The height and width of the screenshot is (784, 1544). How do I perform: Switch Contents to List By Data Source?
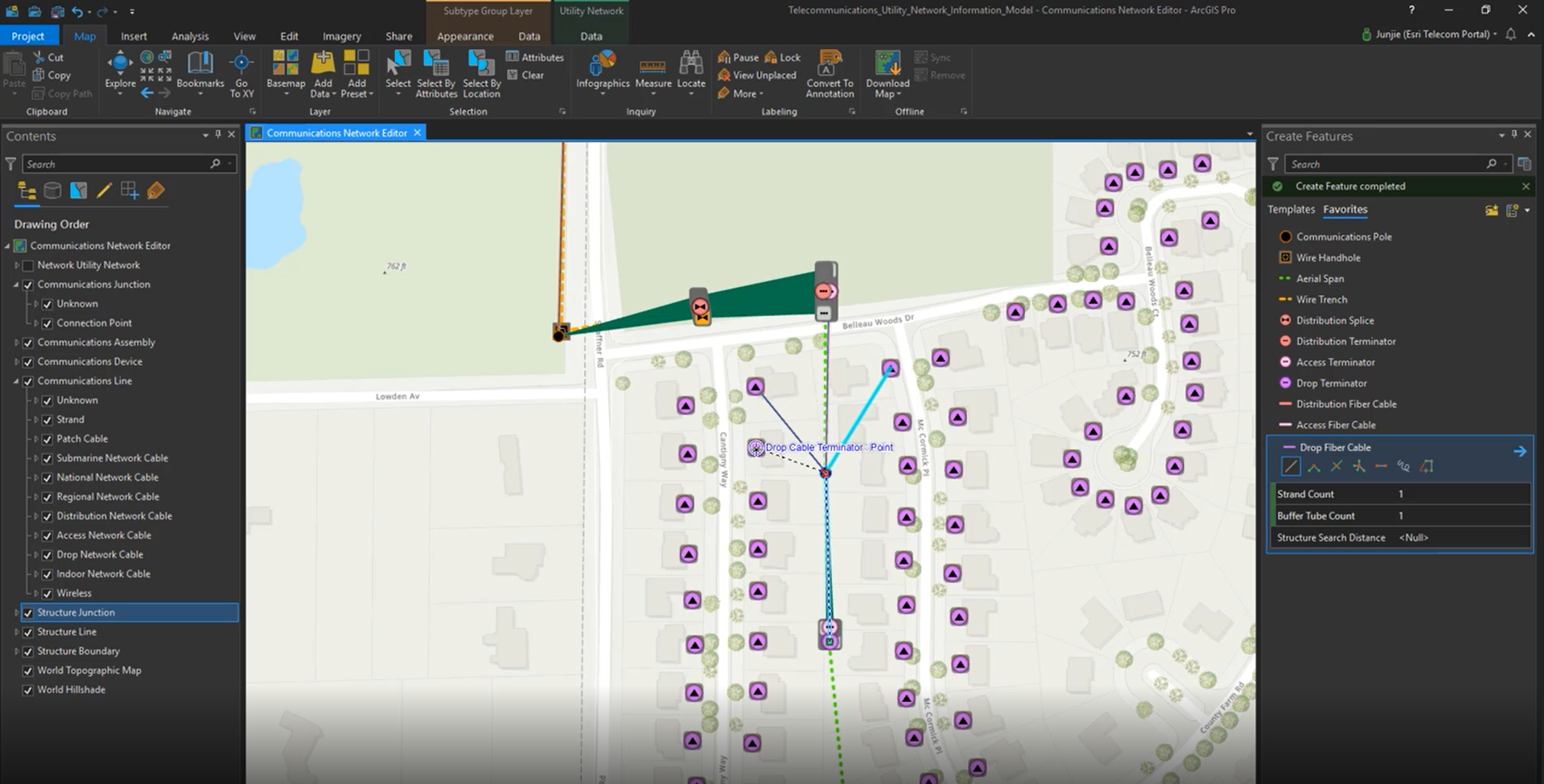pos(52,191)
